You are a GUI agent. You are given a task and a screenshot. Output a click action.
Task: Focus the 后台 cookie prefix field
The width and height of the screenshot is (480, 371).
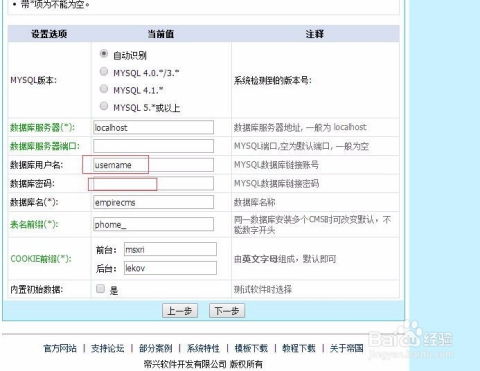click(x=170, y=268)
